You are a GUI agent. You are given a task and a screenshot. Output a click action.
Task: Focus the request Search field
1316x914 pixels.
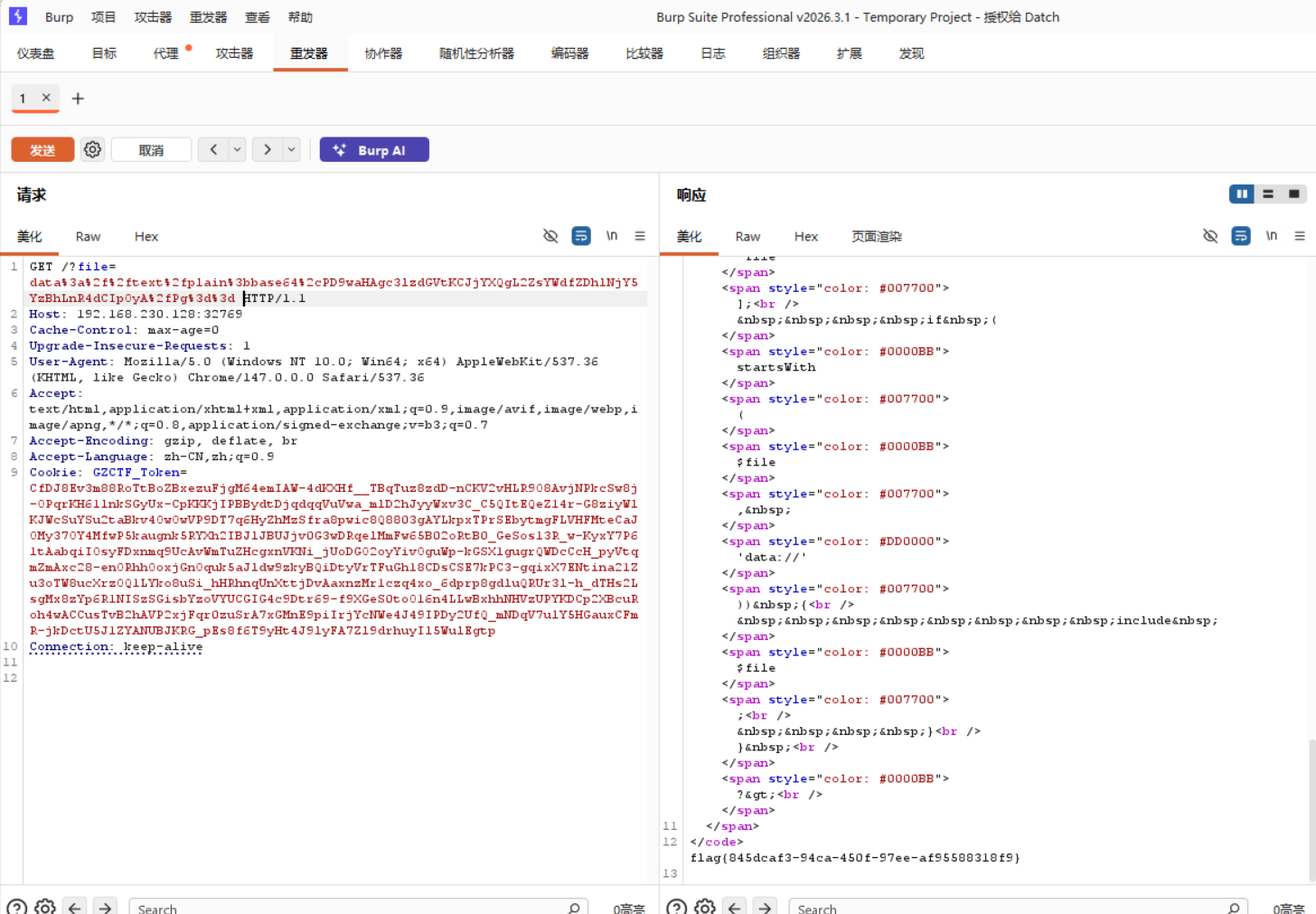(358, 907)
